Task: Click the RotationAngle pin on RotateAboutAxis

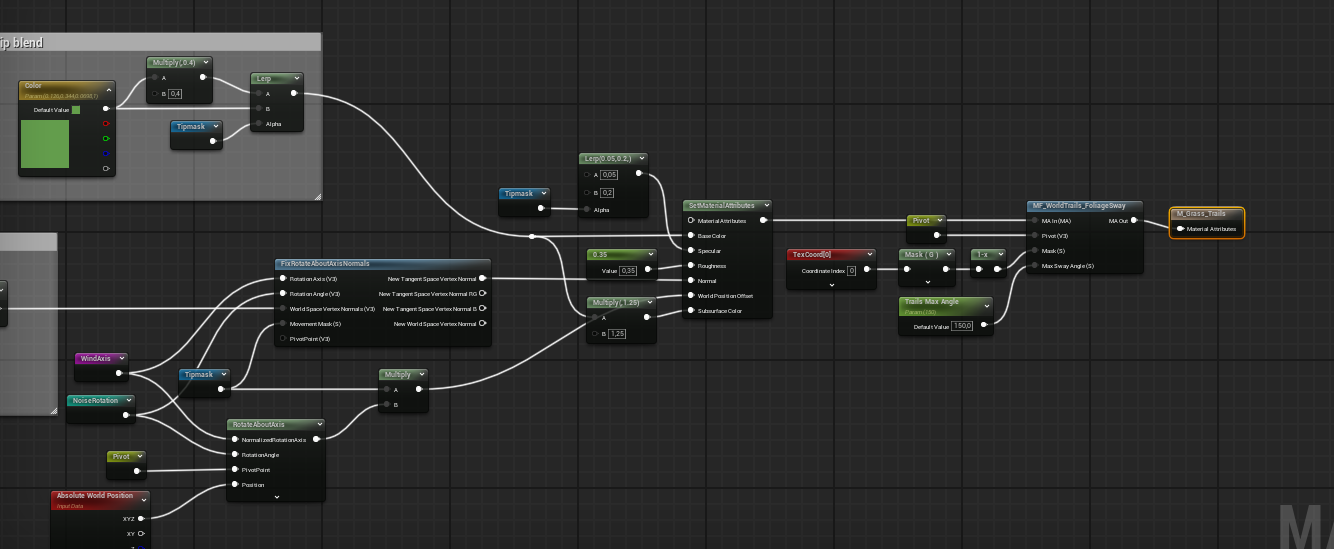Action: (234, 454)
